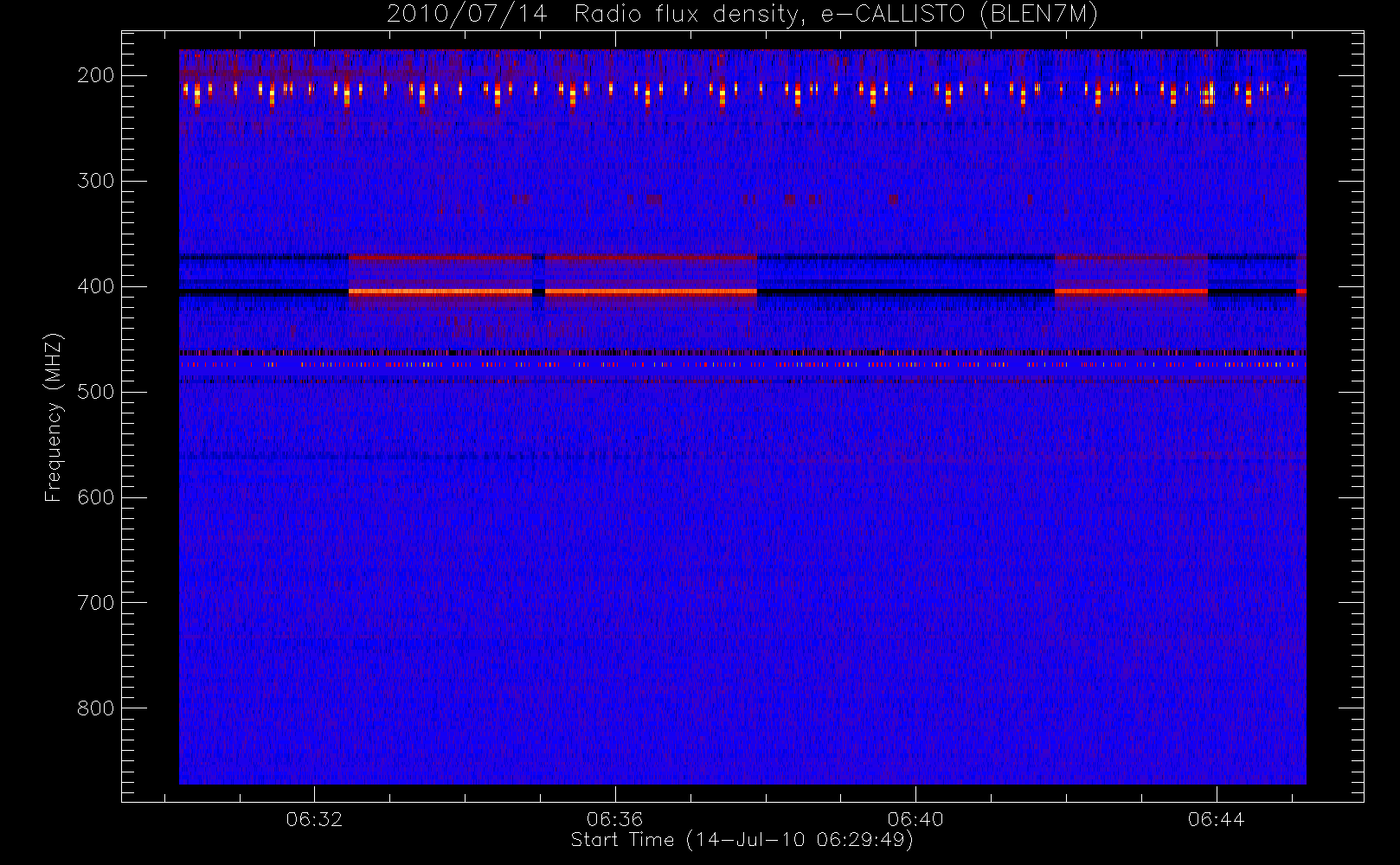This screenshot has height=865, width=1400.
Task: Click the 'Start Time (14-Jul-10 06:29:49)' label
Action: pos(742,839)
